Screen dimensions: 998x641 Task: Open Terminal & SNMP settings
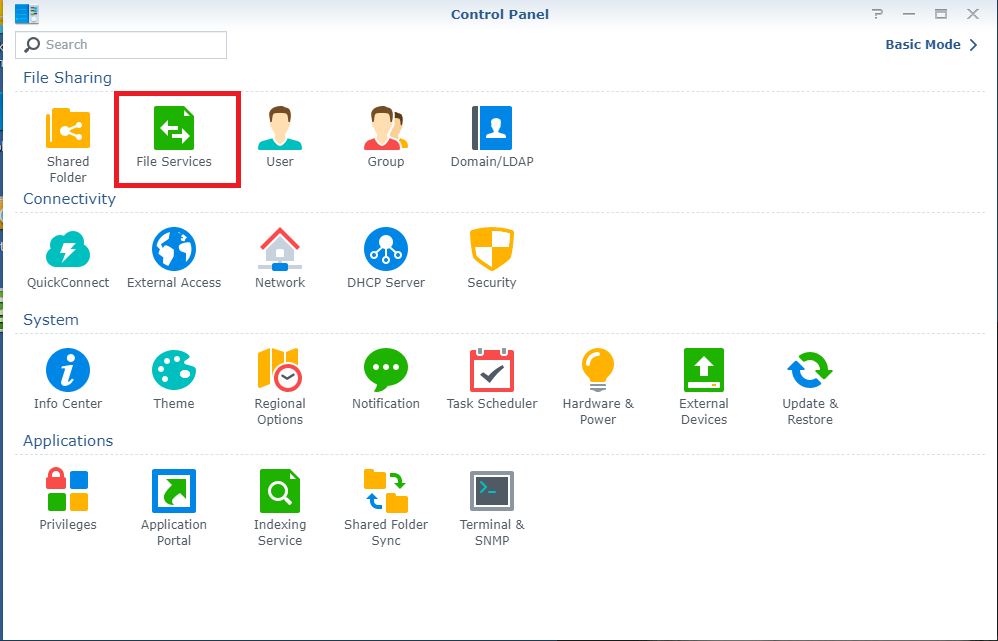point(492,493)
